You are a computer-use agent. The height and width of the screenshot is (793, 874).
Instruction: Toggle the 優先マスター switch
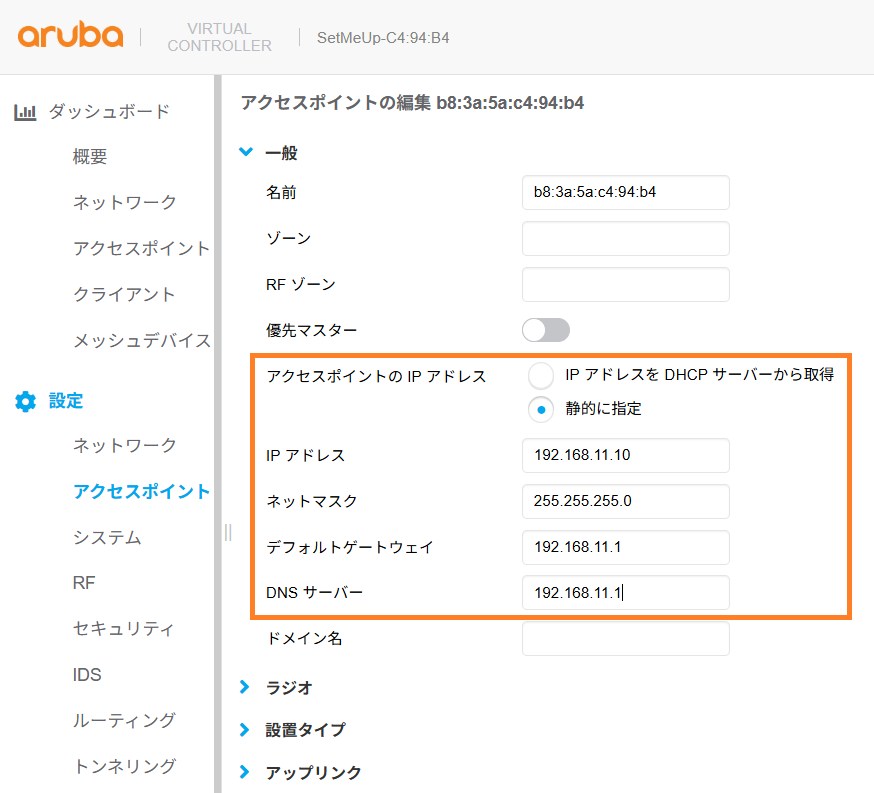click(x=546, y=330)
